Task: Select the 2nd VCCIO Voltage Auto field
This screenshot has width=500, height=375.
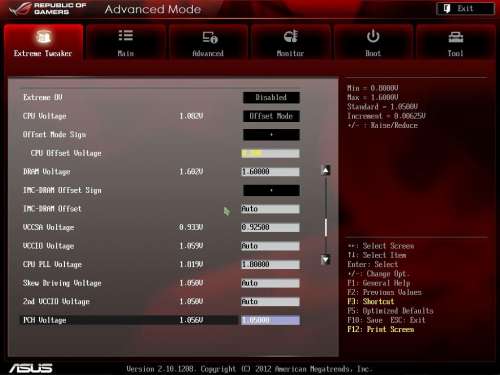Action: 270,302
